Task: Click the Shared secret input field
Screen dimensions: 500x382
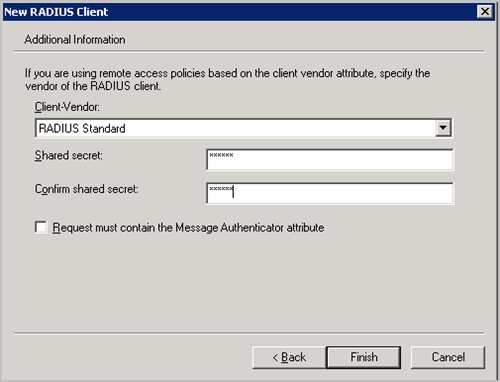Action: point(330,160)
